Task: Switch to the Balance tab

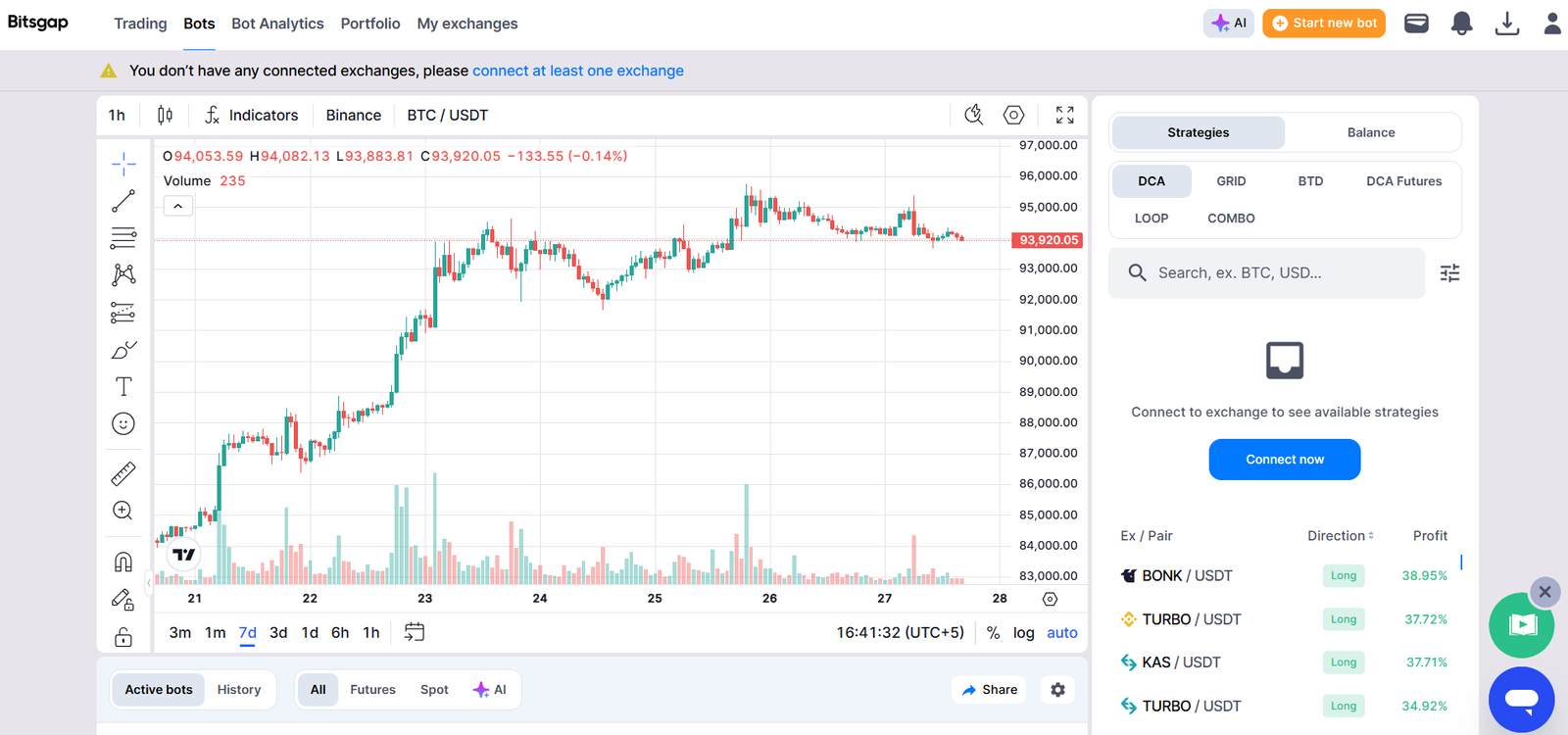Action: click(x=1370, y=132)
